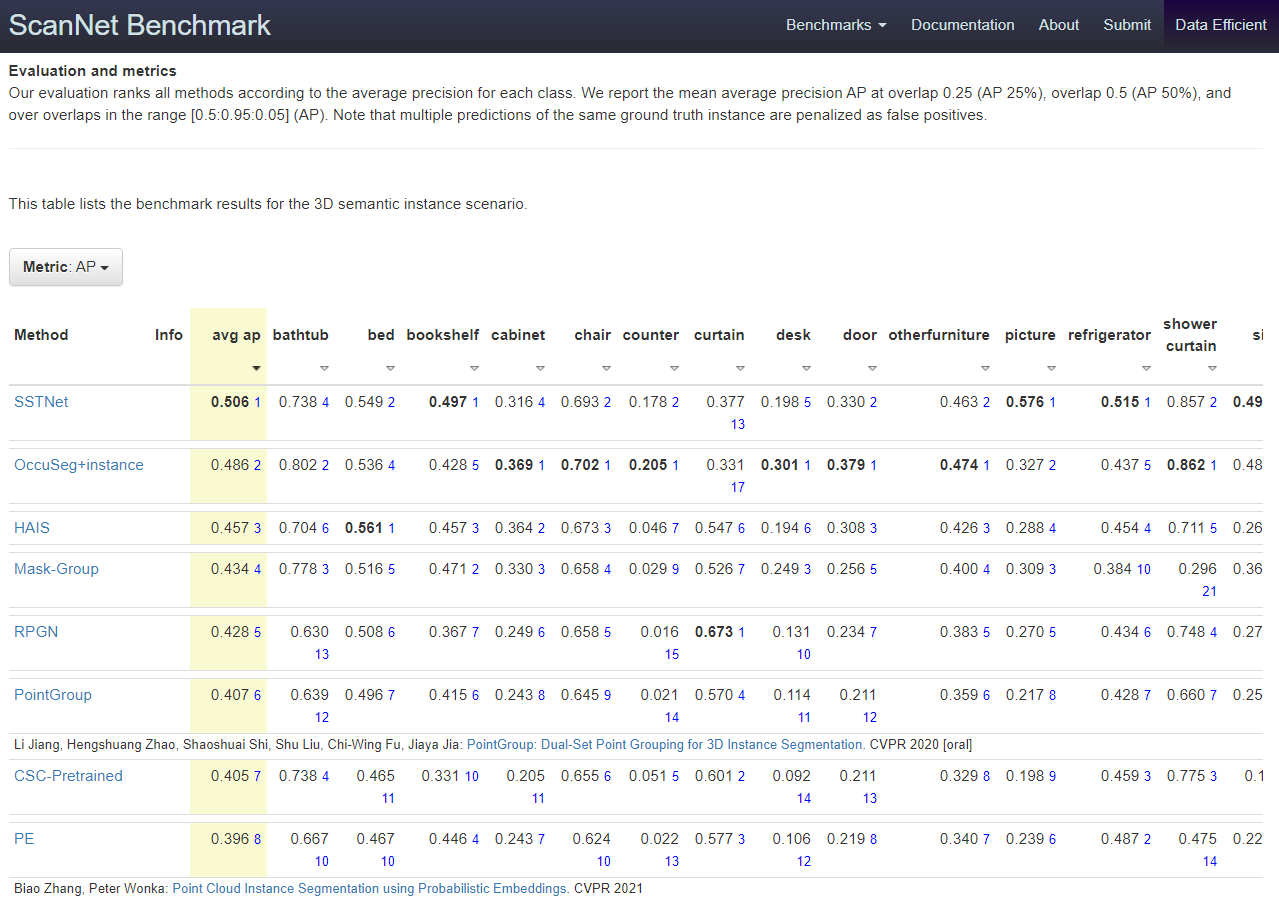Select PE refrigerator value 0.487
1279x899 pixels.
pyautogui.click(x=1121, y=839)
